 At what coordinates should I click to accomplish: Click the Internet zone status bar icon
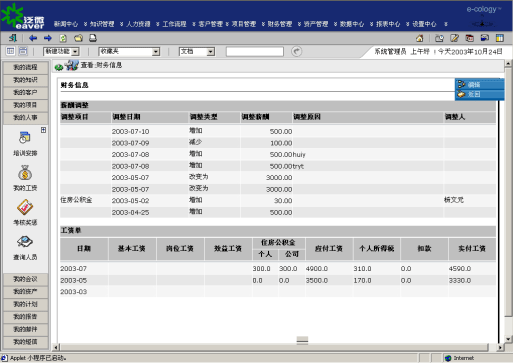click(448, 358)
